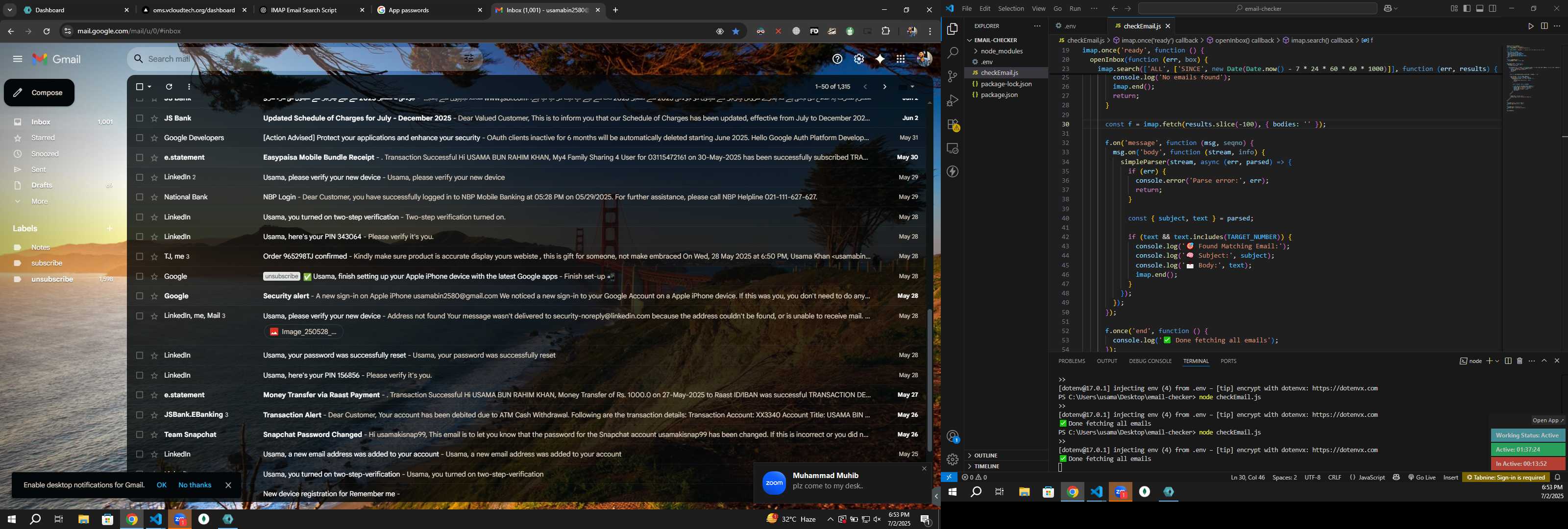Click Compose button in Gmail
The width and height of the screenshot is (1568, 529).
click(39, 93)
